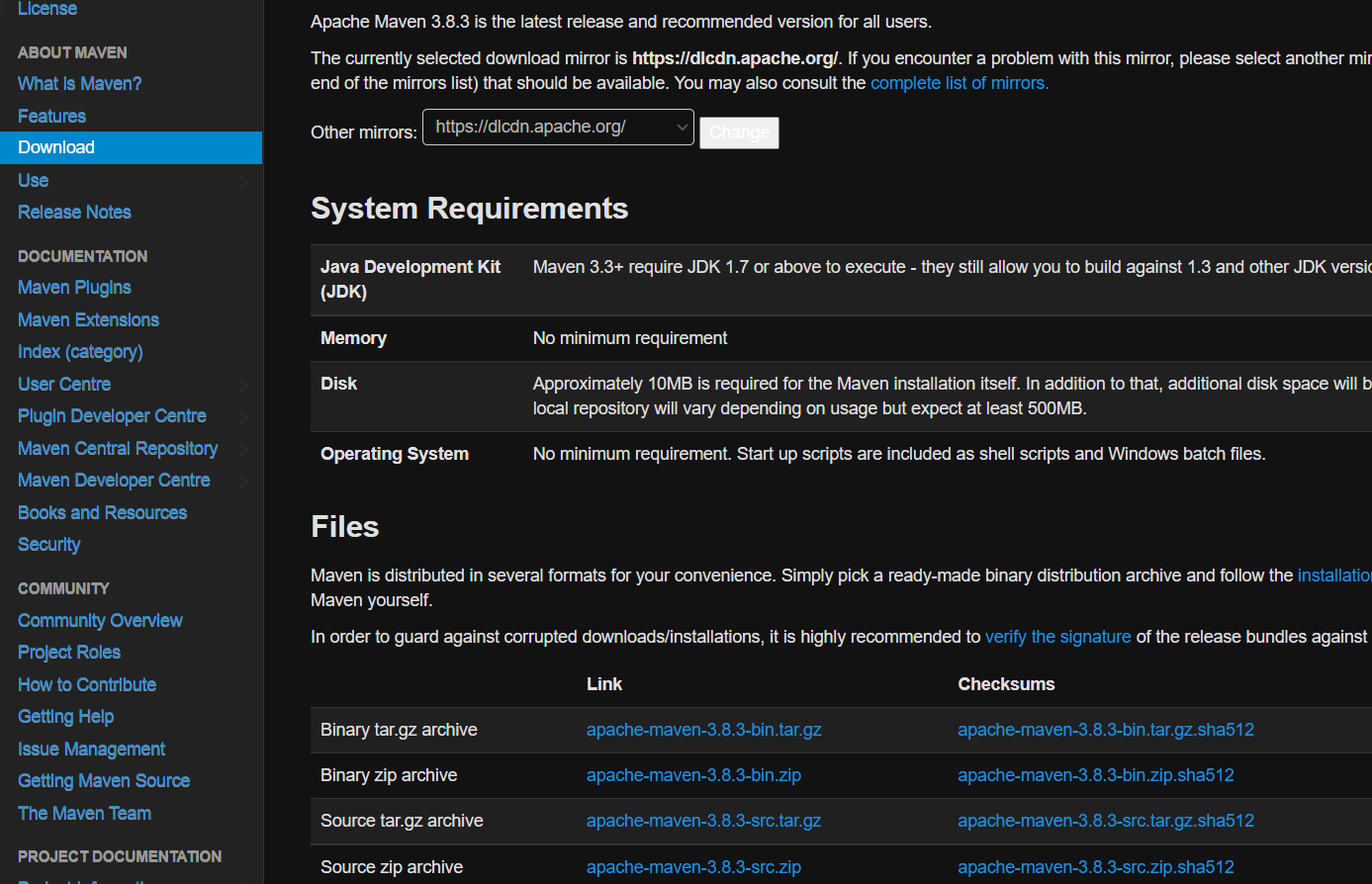Open the installation instructions link
The image size is (1372, 884).
(x=1334, y=575)
